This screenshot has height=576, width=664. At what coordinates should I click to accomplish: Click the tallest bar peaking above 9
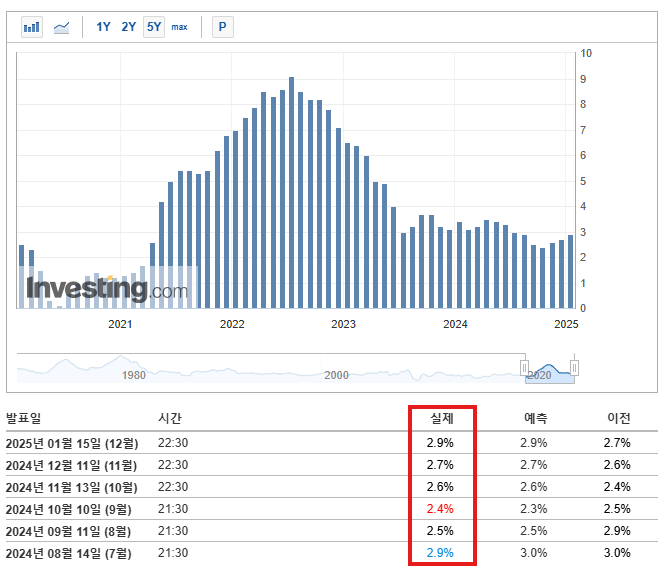(291, 193)
